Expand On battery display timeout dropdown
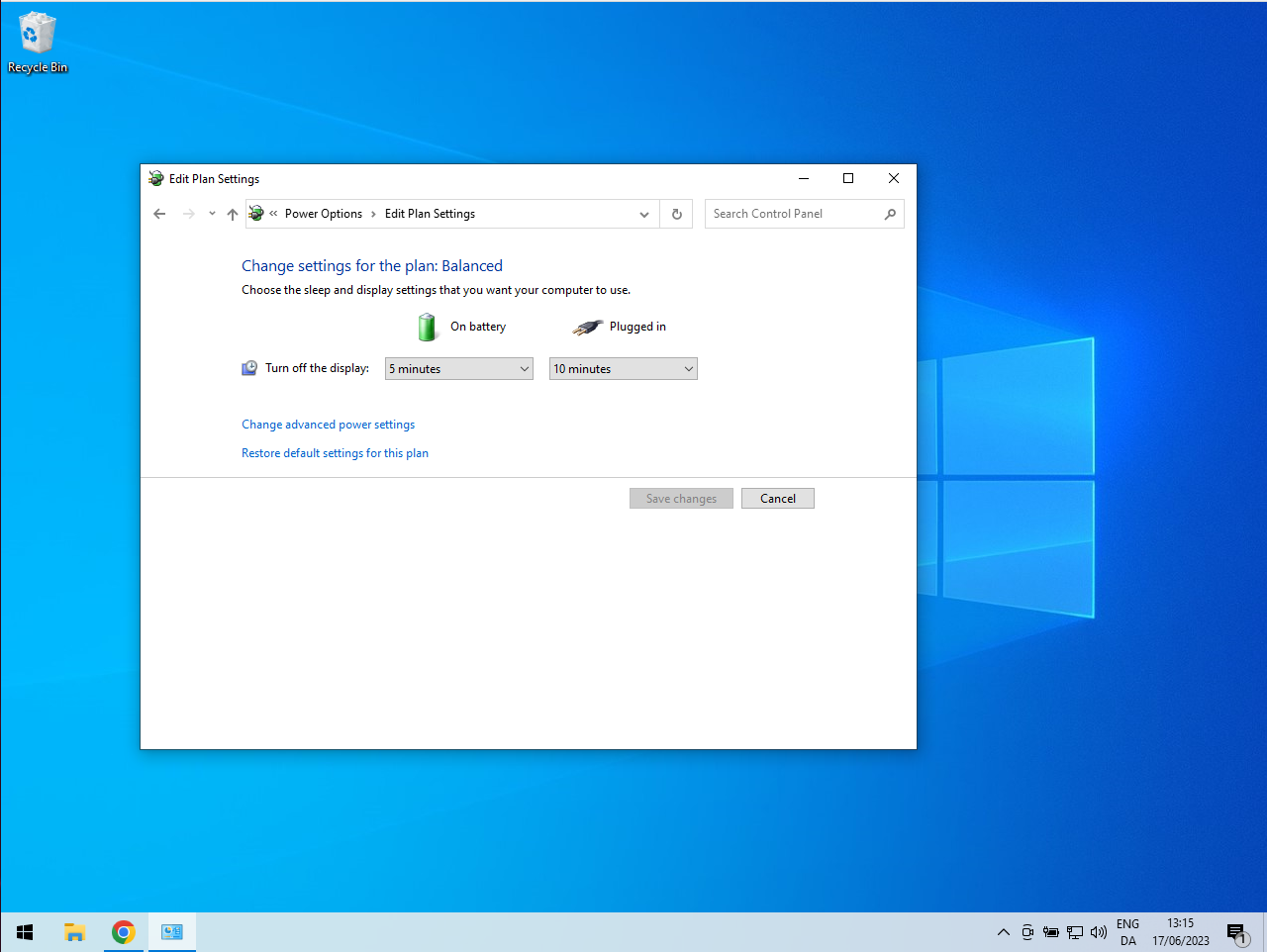The height and width of the screenshot is (952, 1267). (459, 369)
